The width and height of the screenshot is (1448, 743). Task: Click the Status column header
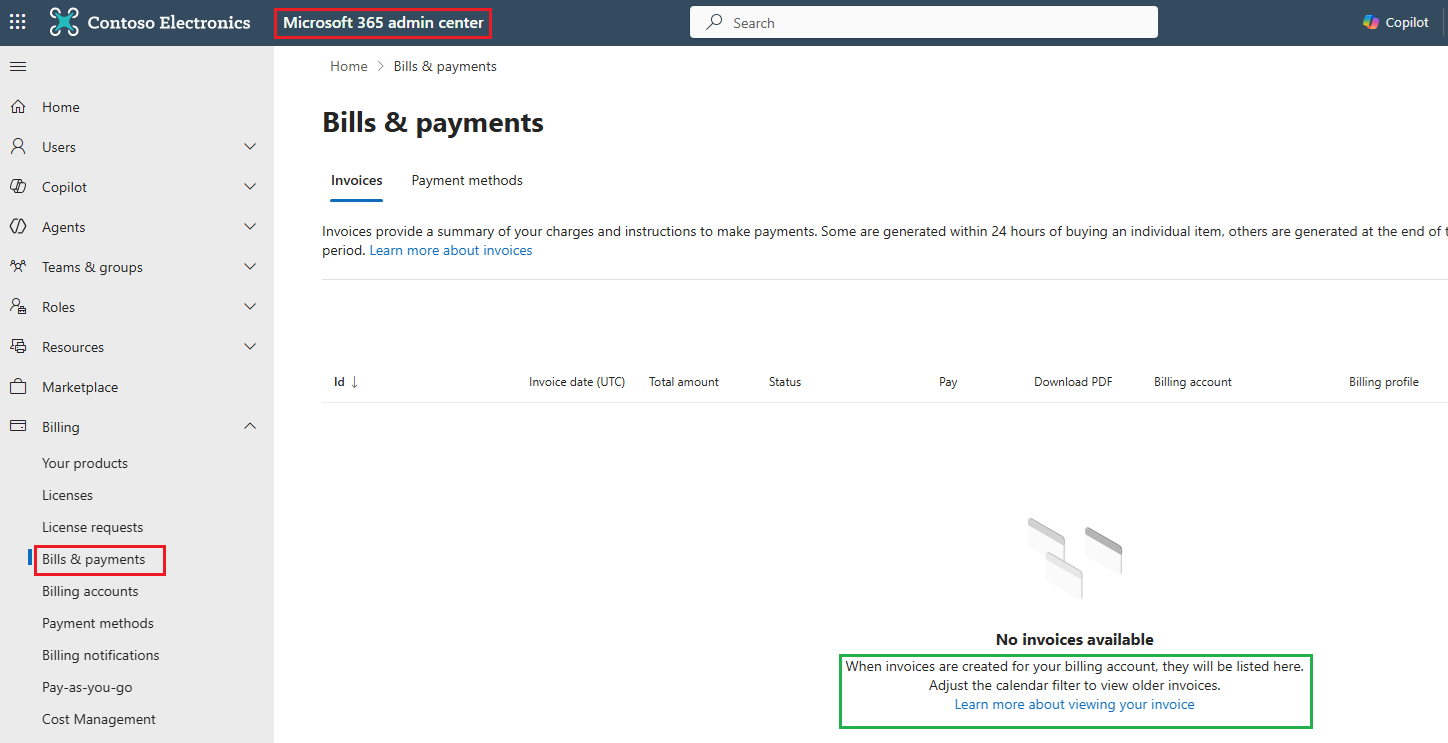pos(785,382)
